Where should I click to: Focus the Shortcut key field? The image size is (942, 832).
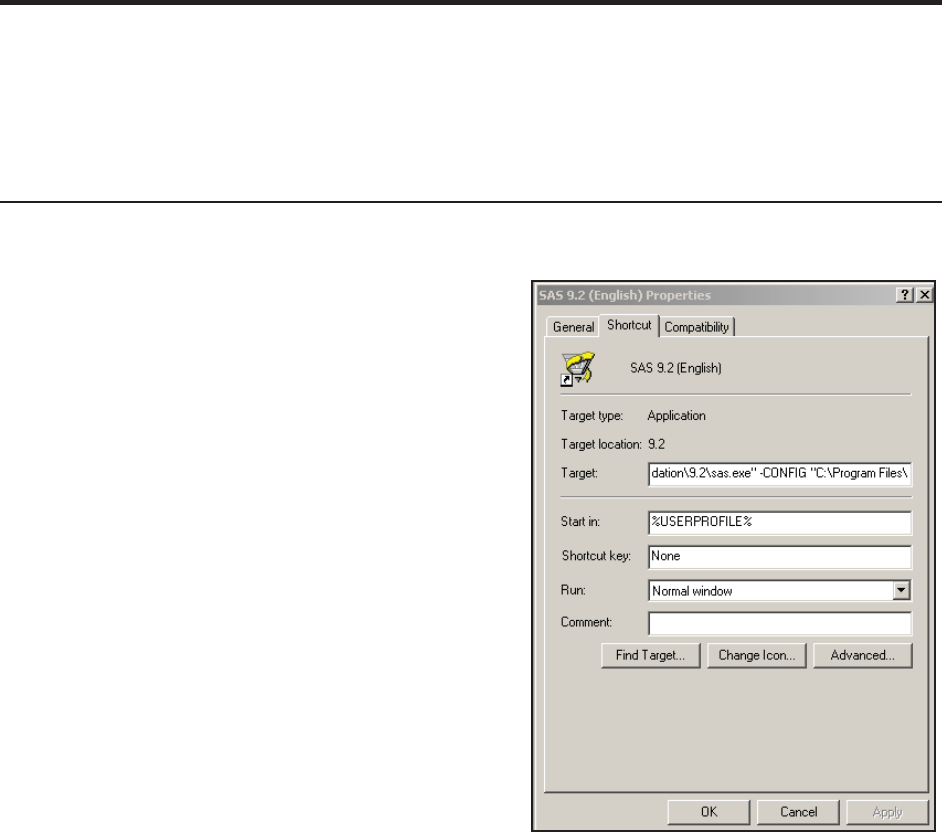click(x=780, y=556)
